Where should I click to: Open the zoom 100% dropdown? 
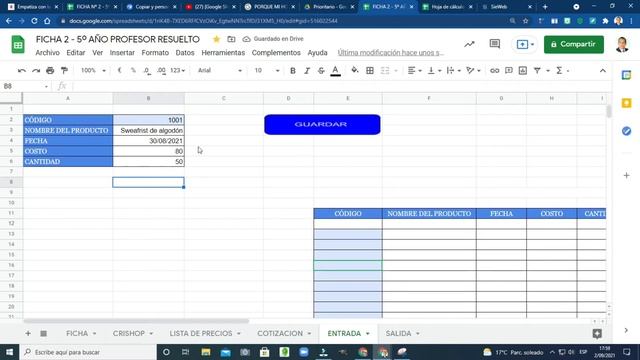coord(93,71)
